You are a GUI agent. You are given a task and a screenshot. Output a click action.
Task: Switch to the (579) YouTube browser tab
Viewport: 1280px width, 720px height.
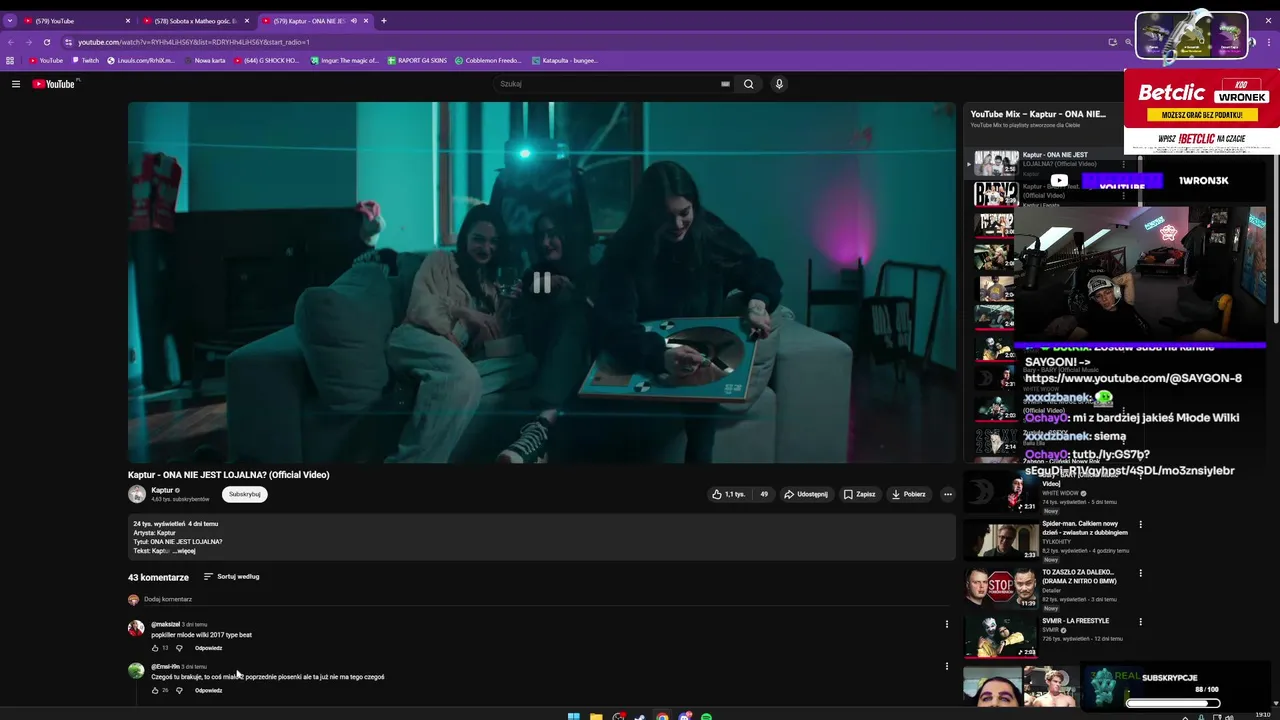[x=77, y=20]
